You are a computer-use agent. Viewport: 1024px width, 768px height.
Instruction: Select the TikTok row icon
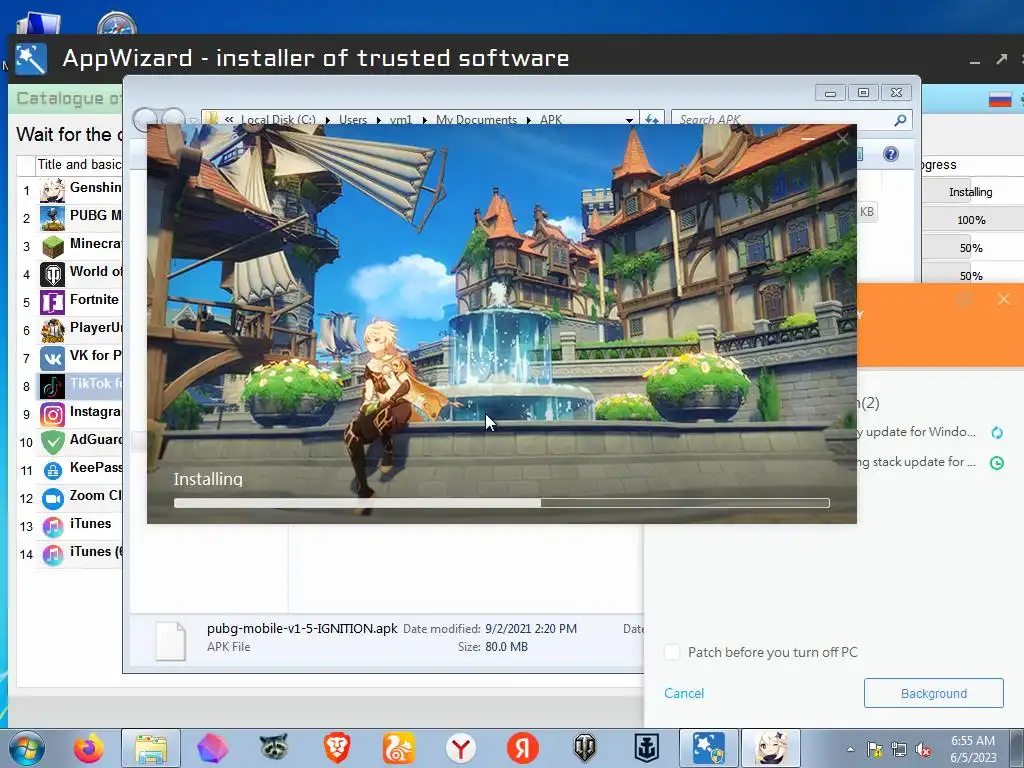point(52,387)
